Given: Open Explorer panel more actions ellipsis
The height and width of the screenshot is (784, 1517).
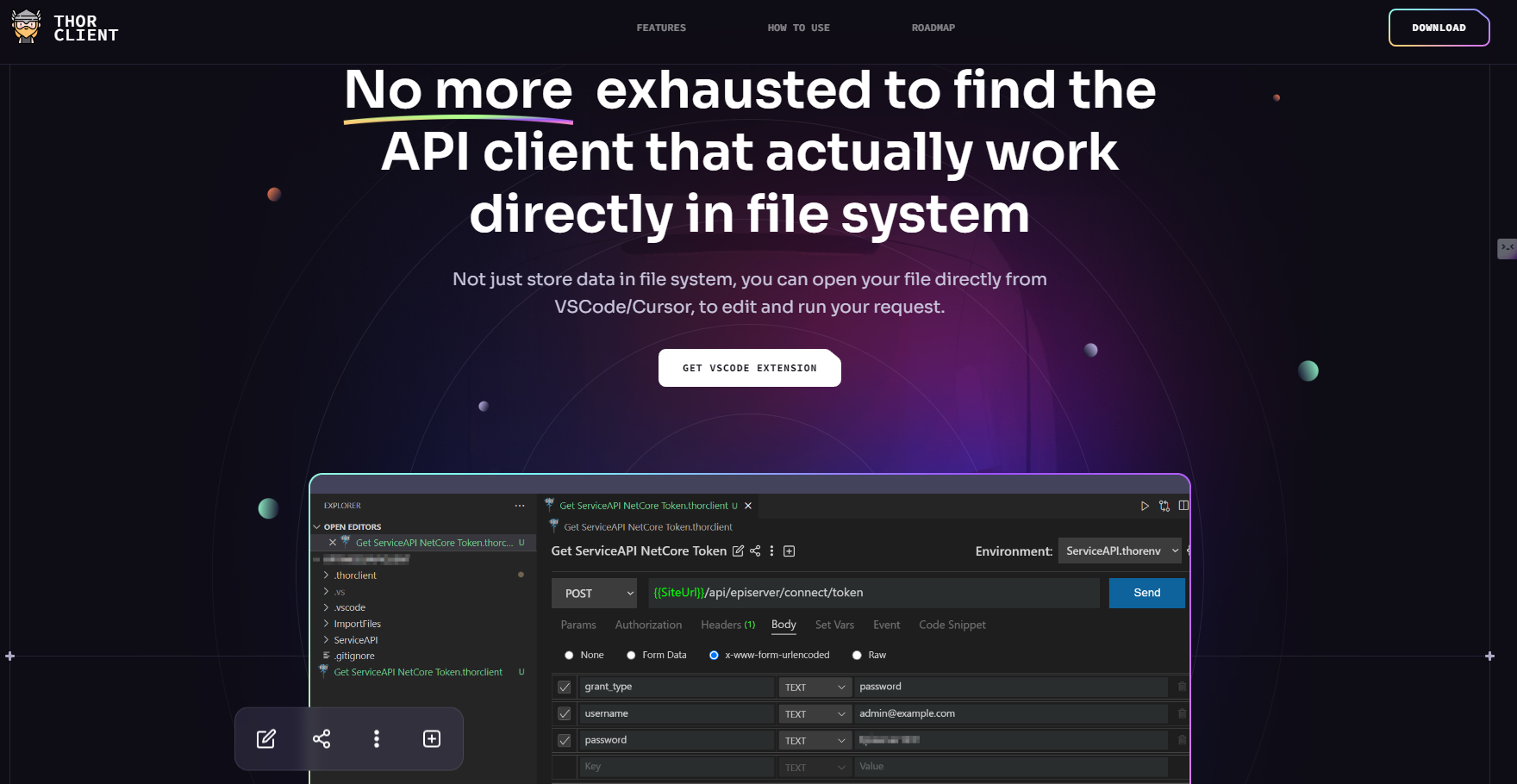Looking at the screenshot, I should tap(520, 506).
